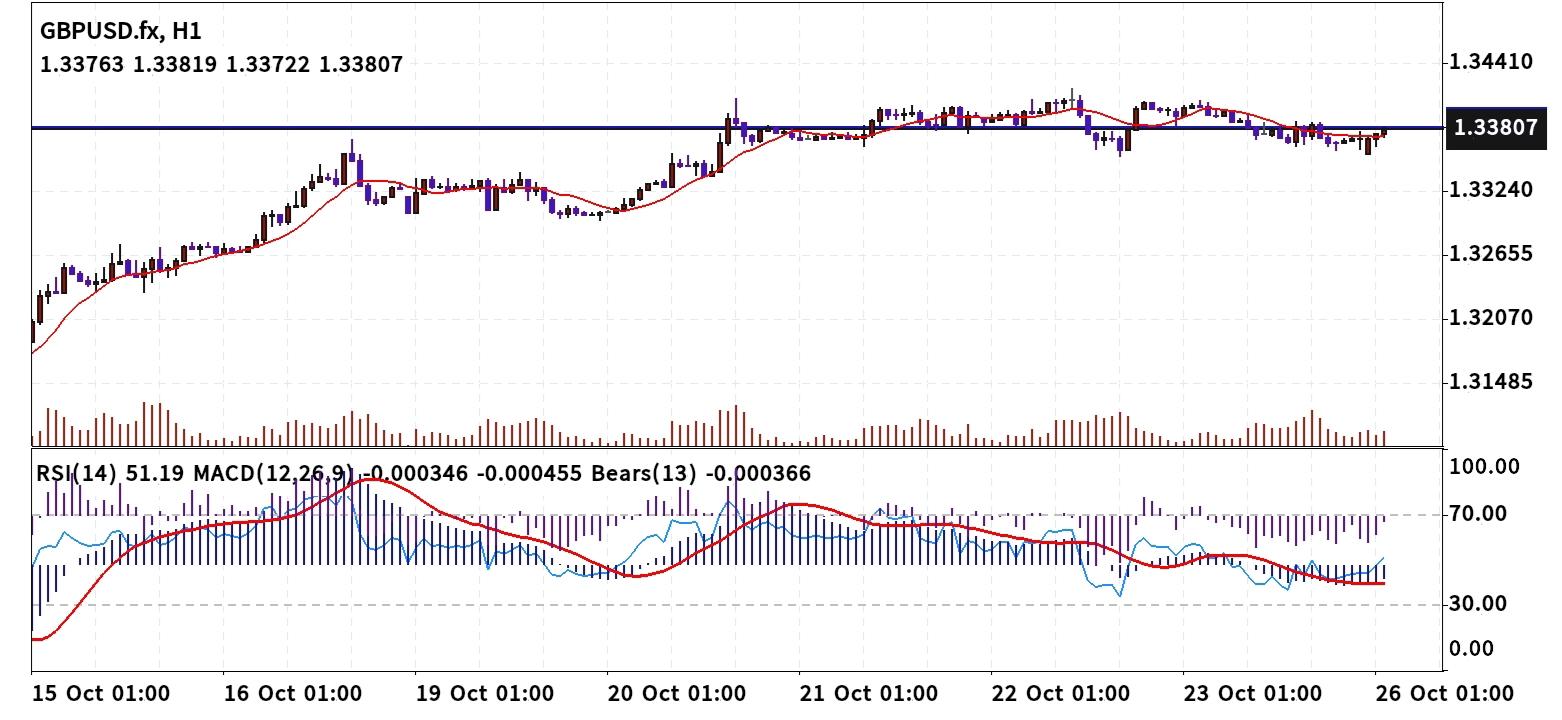
Task: Select the horizontal blue price level line
Action: pos(738,128)
